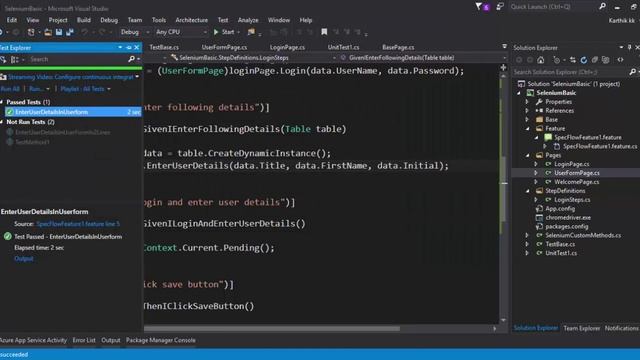Viewport: 640px width, 360px height.
Task: Click the Run All link in Test Explorer
Action: click(x=10, y=89)
